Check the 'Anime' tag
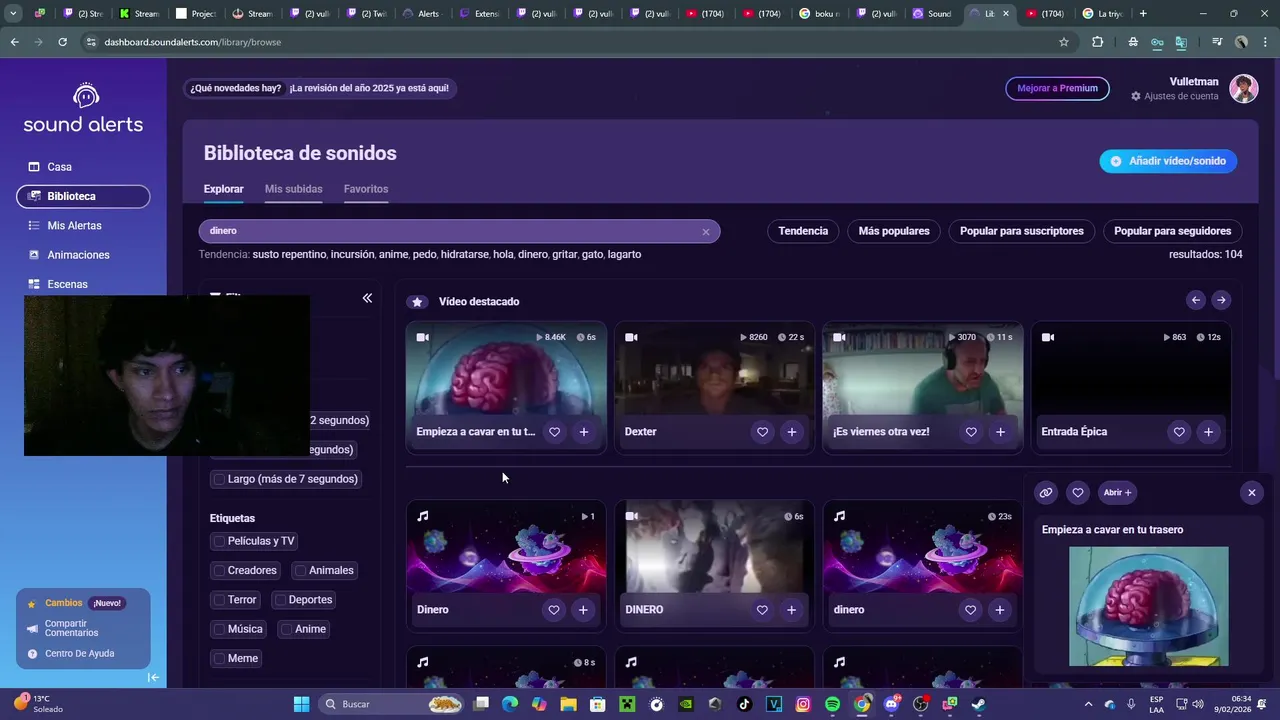This screenshot has width=1280, height=720. tap(286, 629)
